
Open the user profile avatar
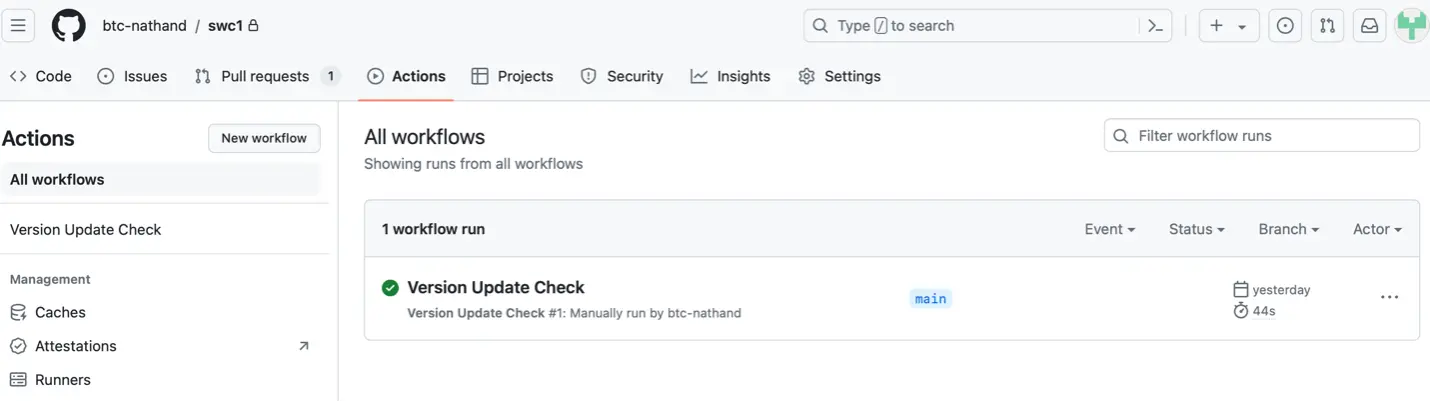(1411, 26)
